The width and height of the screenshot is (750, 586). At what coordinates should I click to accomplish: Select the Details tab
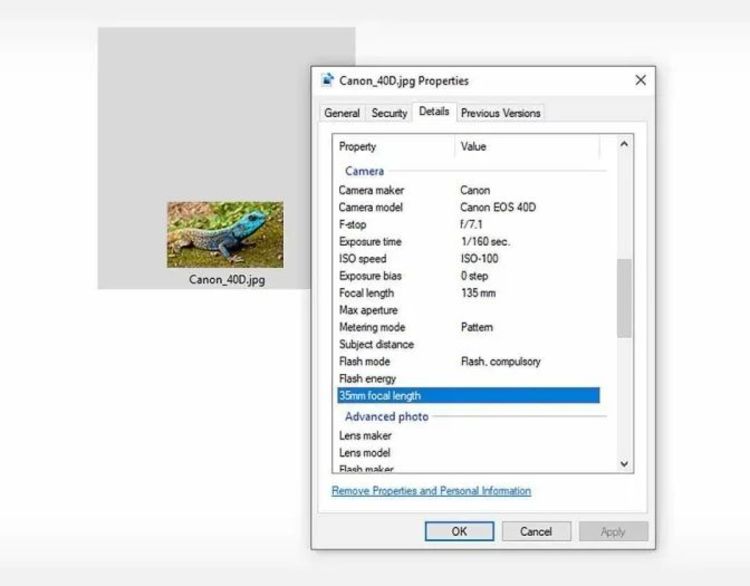click(434, 111)
